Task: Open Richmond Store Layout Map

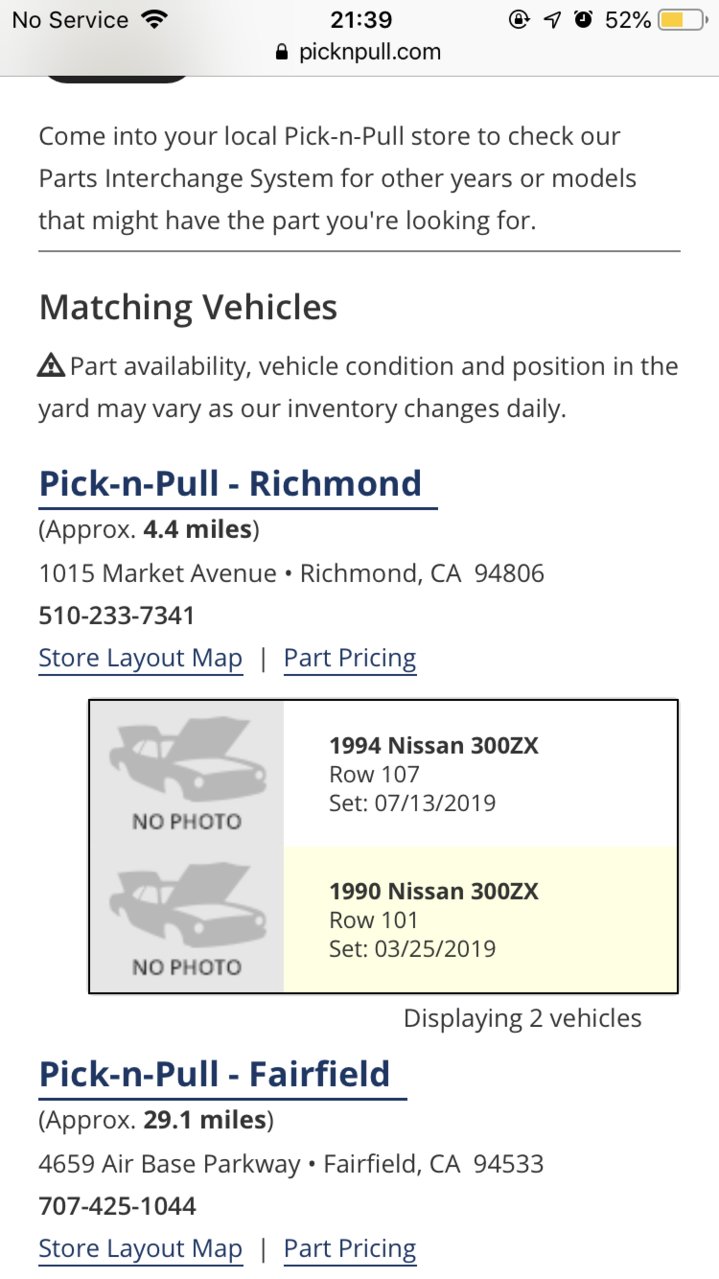Action: [140, 658]
